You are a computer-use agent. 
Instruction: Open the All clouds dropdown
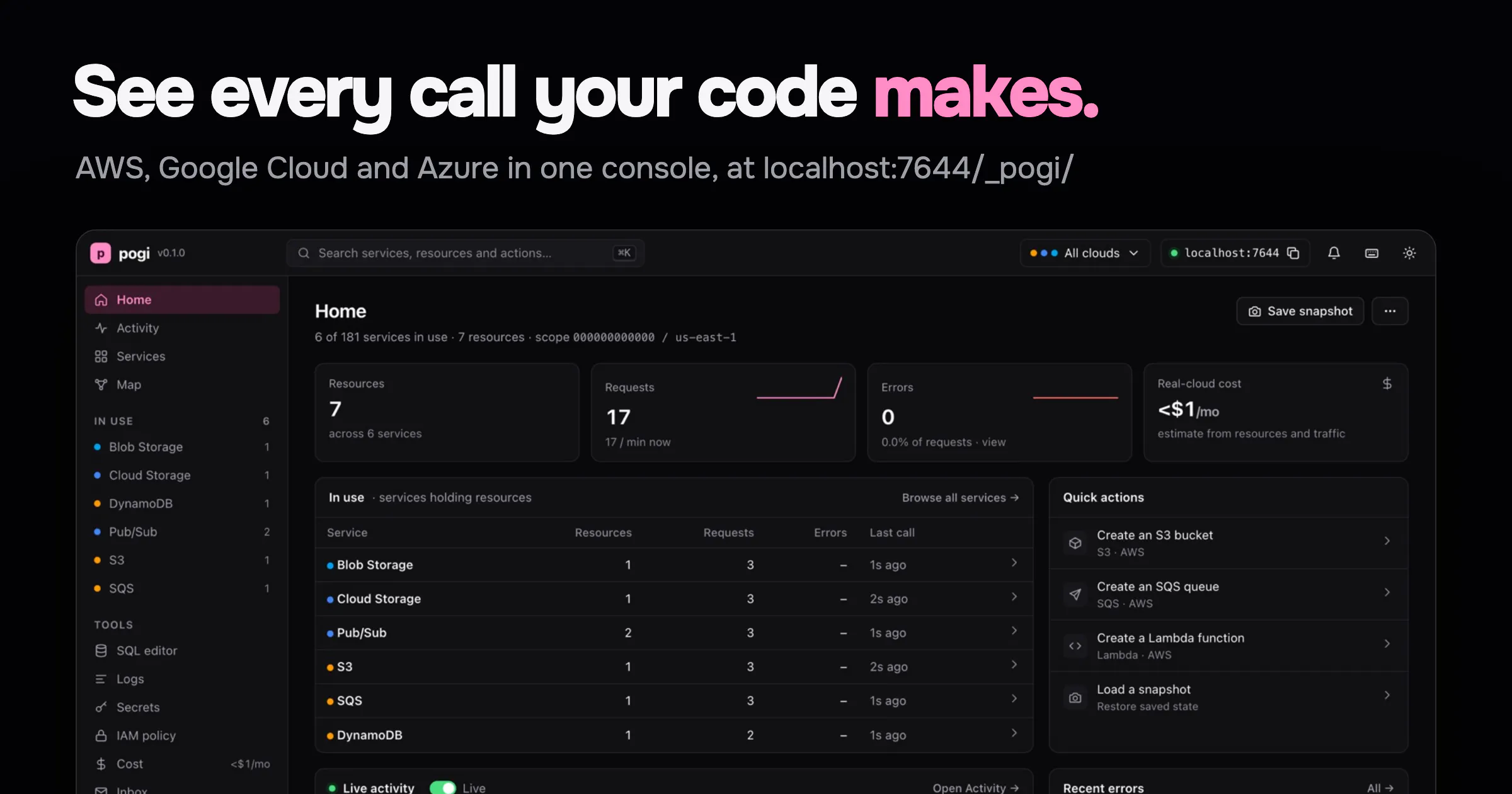coord(1085,253)
